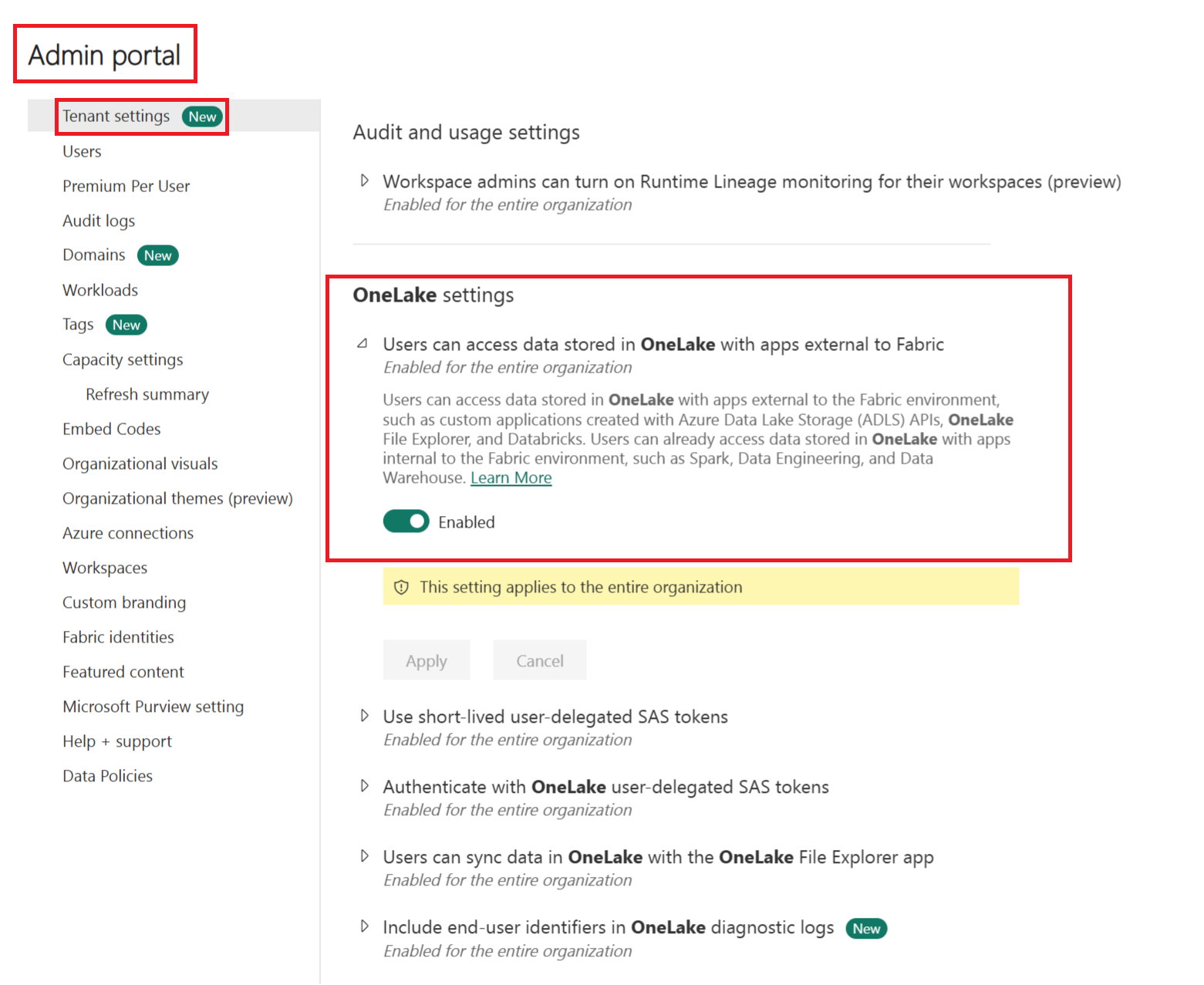This screenshot has height=985, width=1204.
Task: Click the Learn More link
Action: [x=511, y=478]
